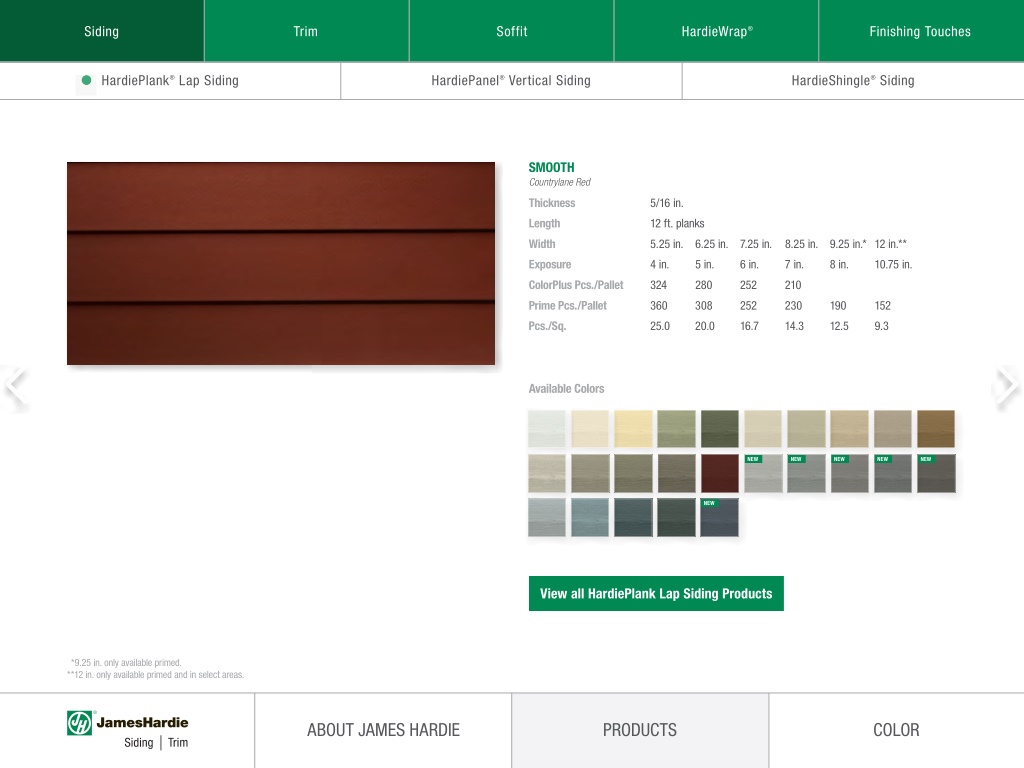Click the Exposure row label
This screenshot has width=1024, height=768.
[x=550, y=264]
